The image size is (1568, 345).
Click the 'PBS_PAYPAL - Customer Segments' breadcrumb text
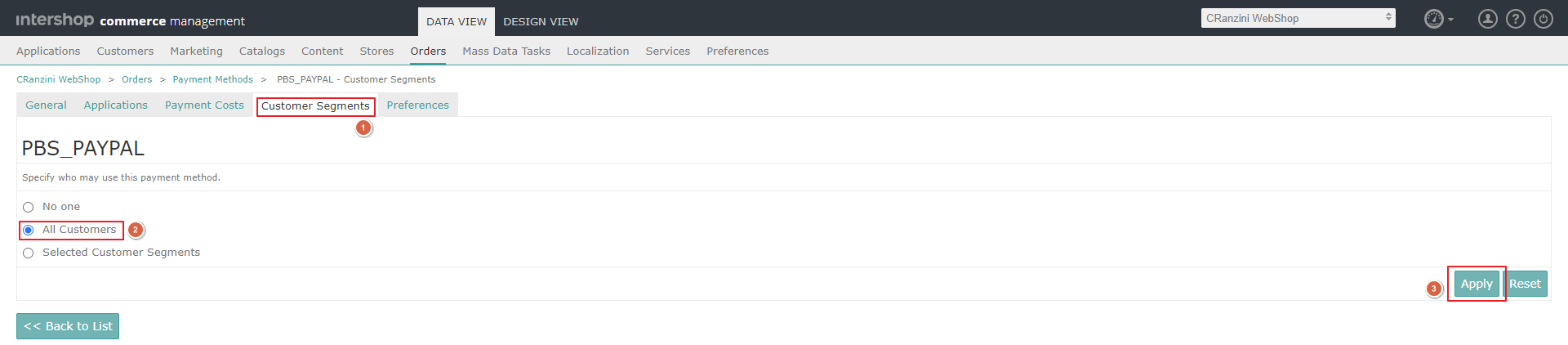pyautogui.click(x=356, y=79)
